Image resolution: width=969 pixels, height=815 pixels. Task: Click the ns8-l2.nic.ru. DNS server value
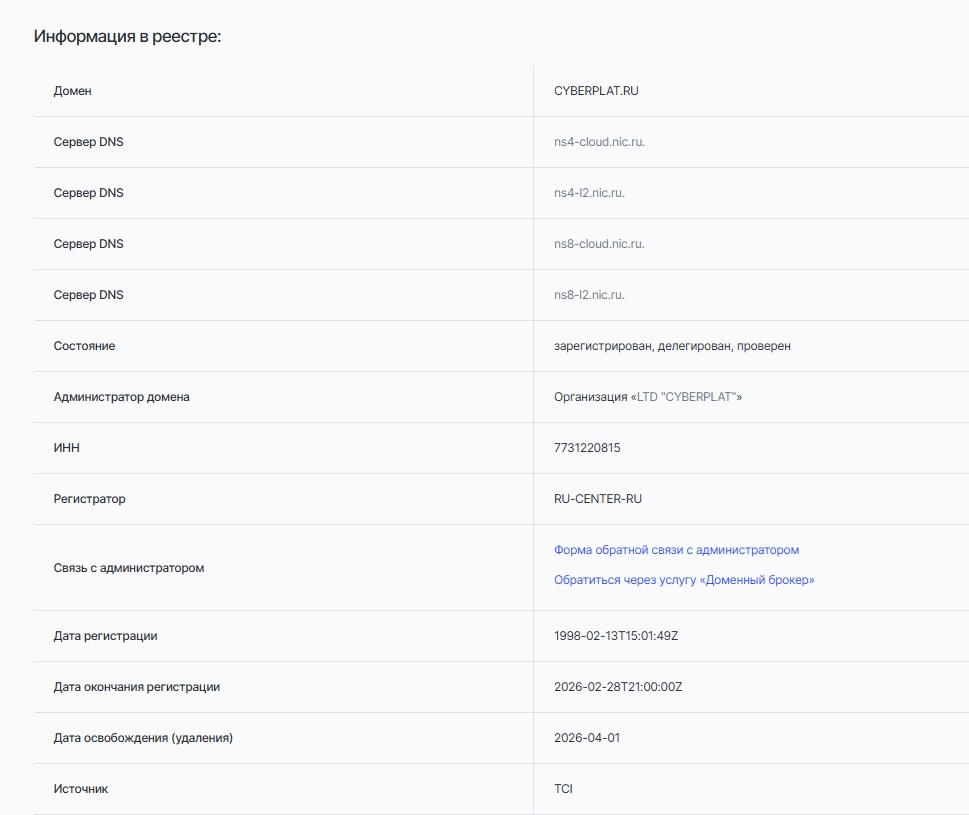pos(589,295)
